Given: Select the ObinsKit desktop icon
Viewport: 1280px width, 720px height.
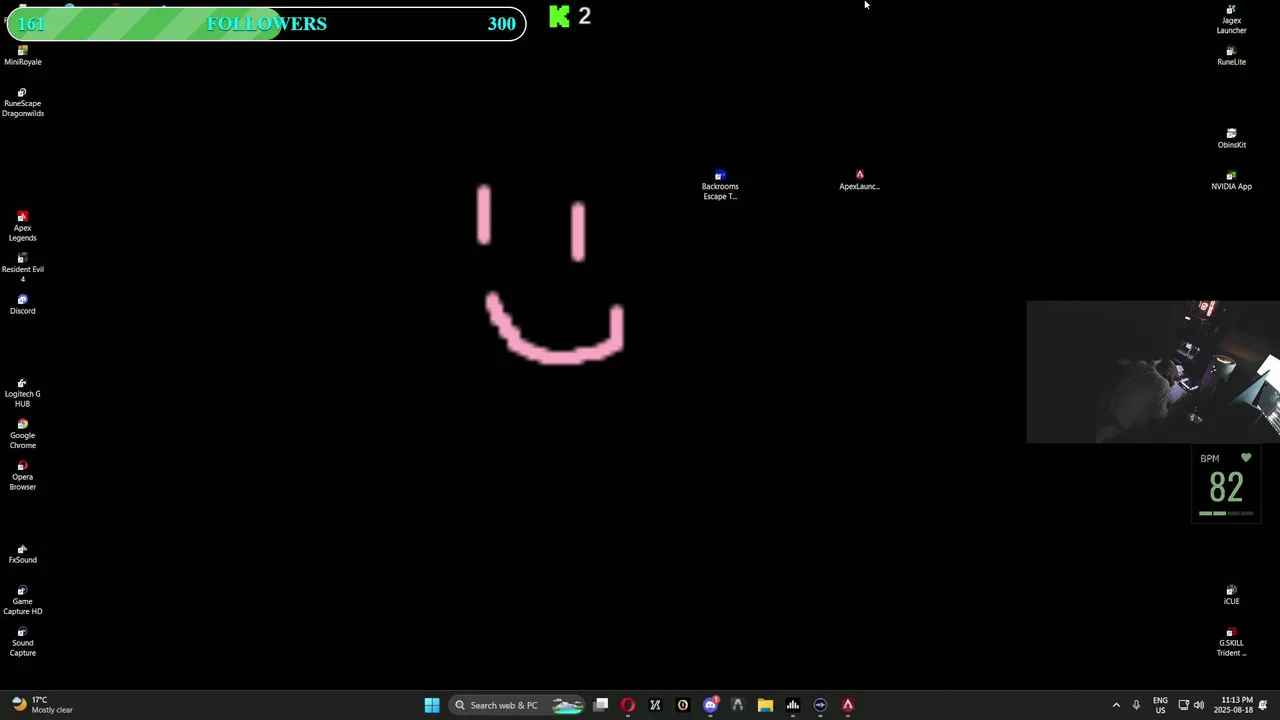Looking at the screenshot, I should click(x=1231, y=139).
